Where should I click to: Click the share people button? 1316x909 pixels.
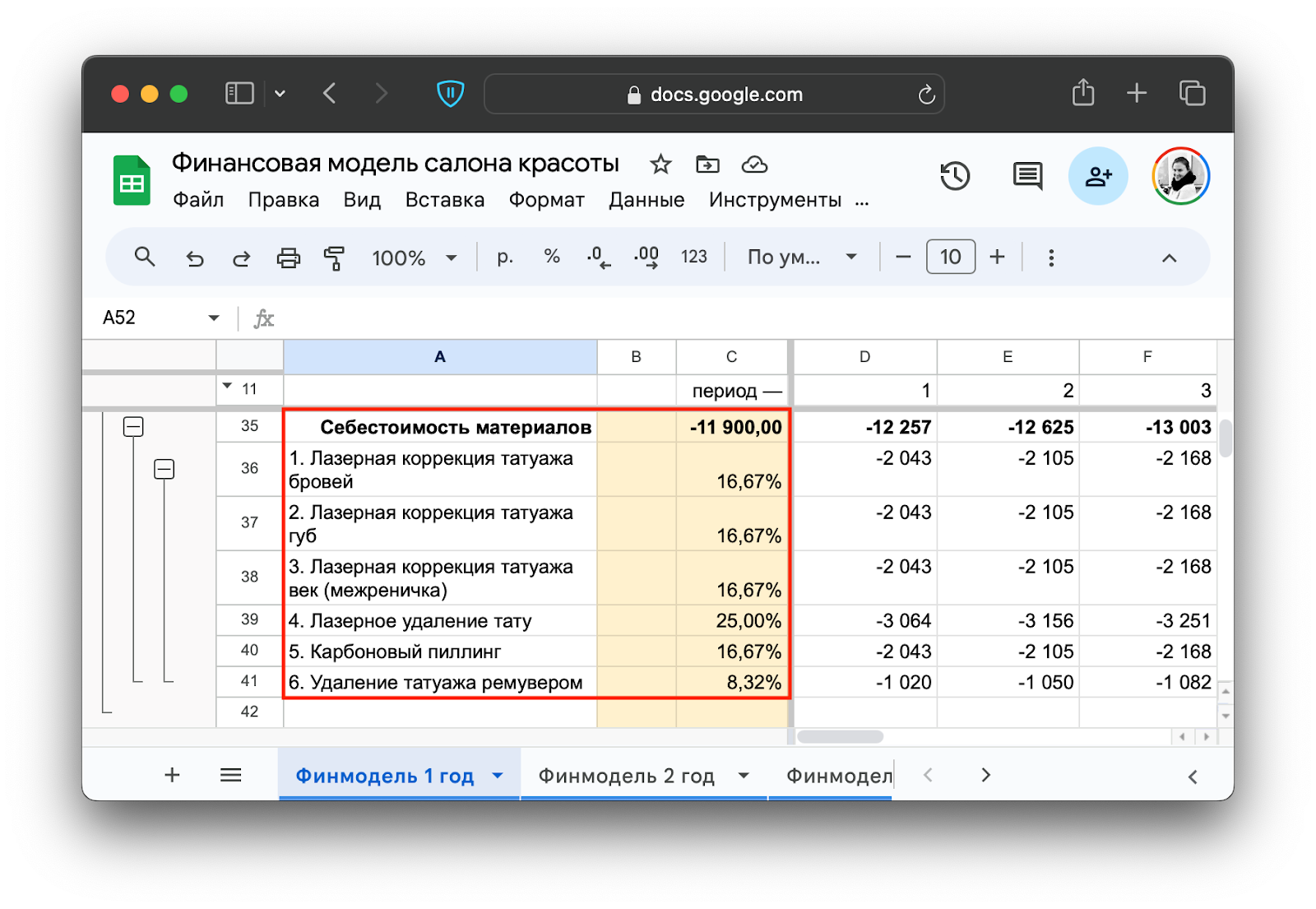pos(1097,176)
